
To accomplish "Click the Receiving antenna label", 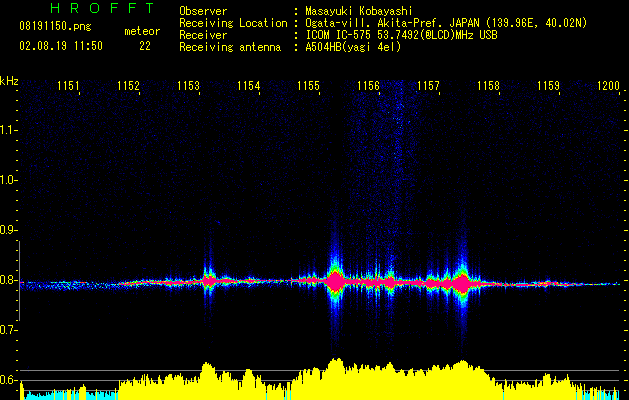I will pos(230,47).
